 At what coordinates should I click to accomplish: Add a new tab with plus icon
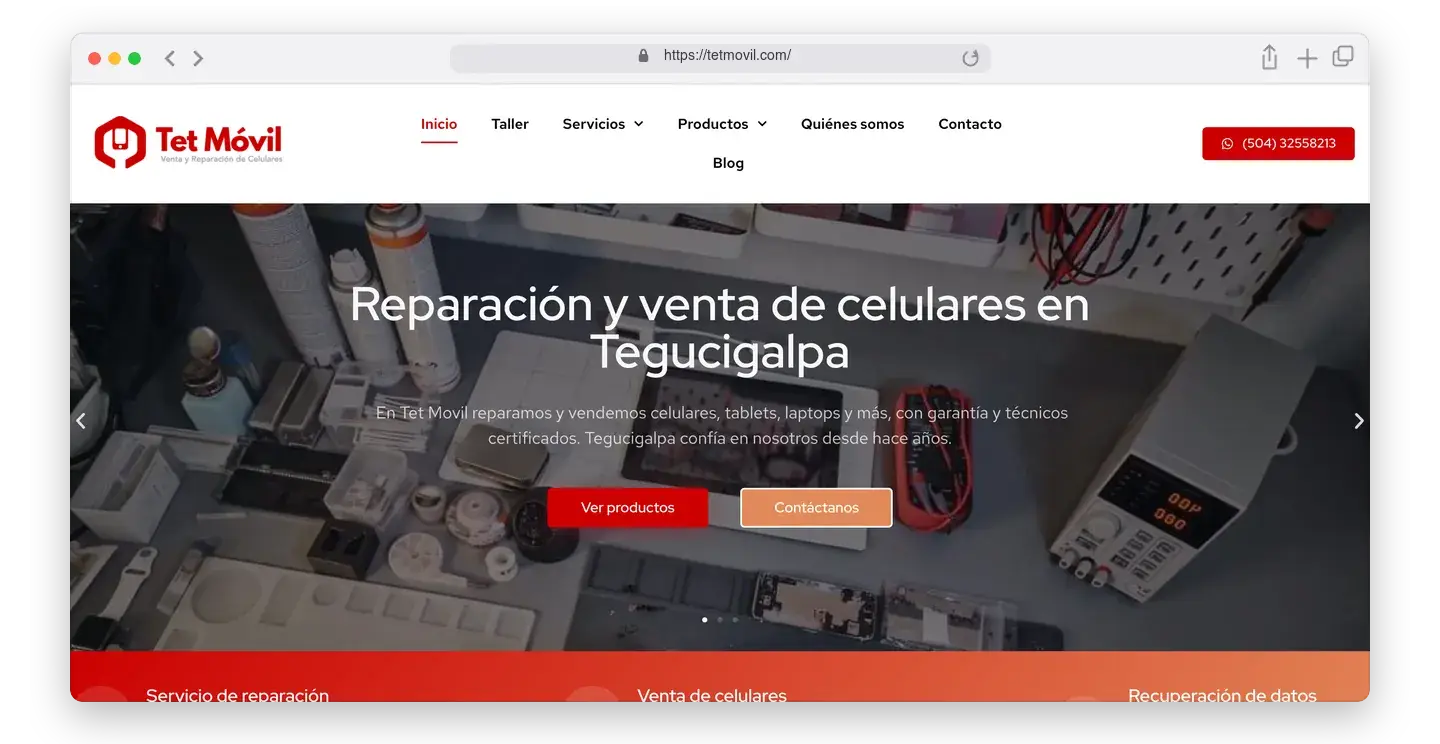(x=1307, y=59)
